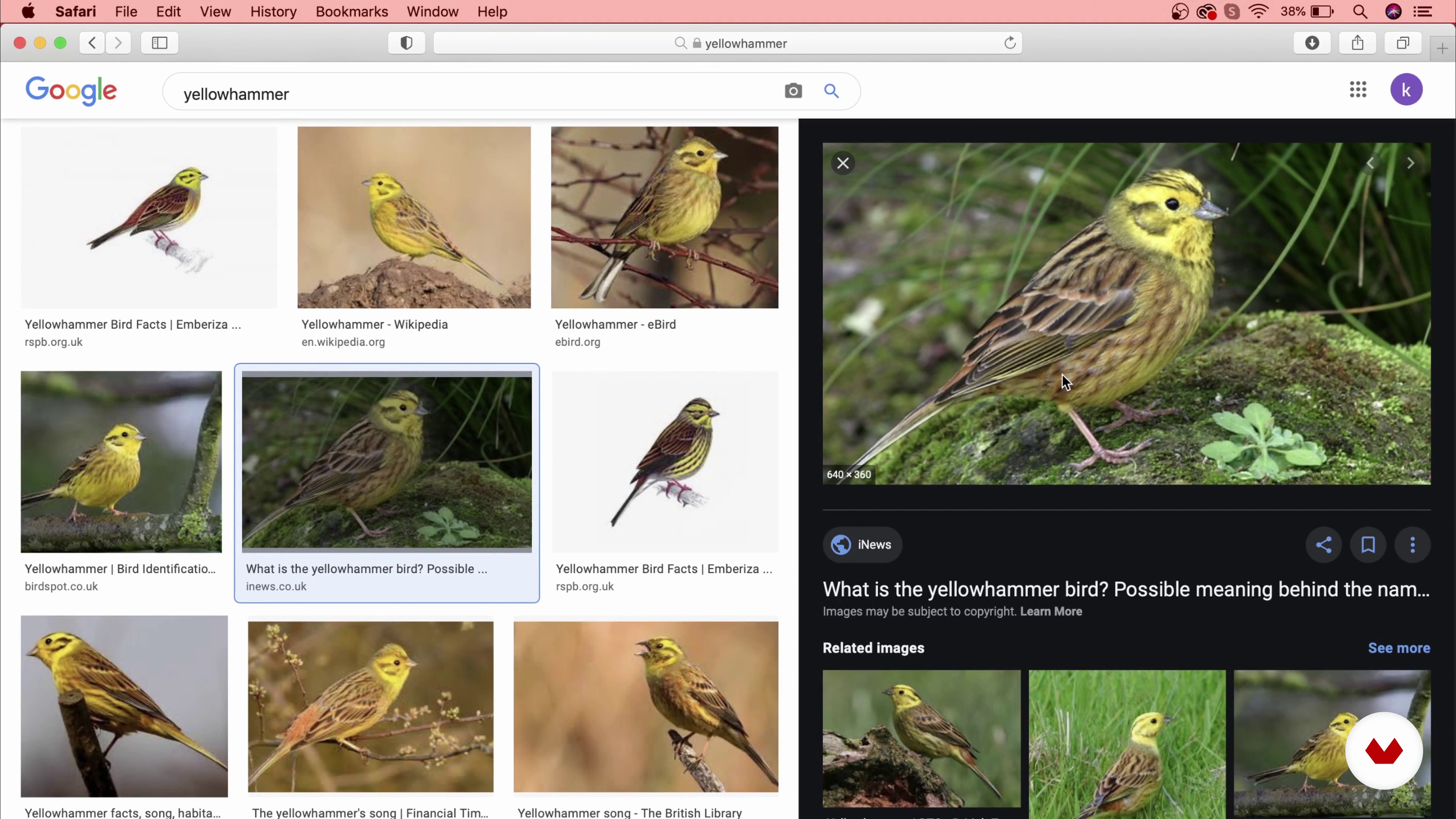Click the Google logo
This screenshot has height=819, width=1456.
[71, 91]
